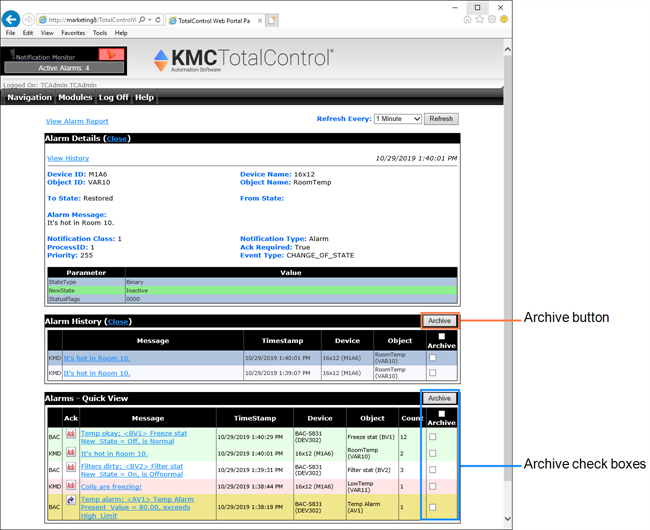The width and height of the screenshot is (650, 530).
Task: Click Log Off in the portal bar
Action: pyautogui.click(x=114, y=97)
